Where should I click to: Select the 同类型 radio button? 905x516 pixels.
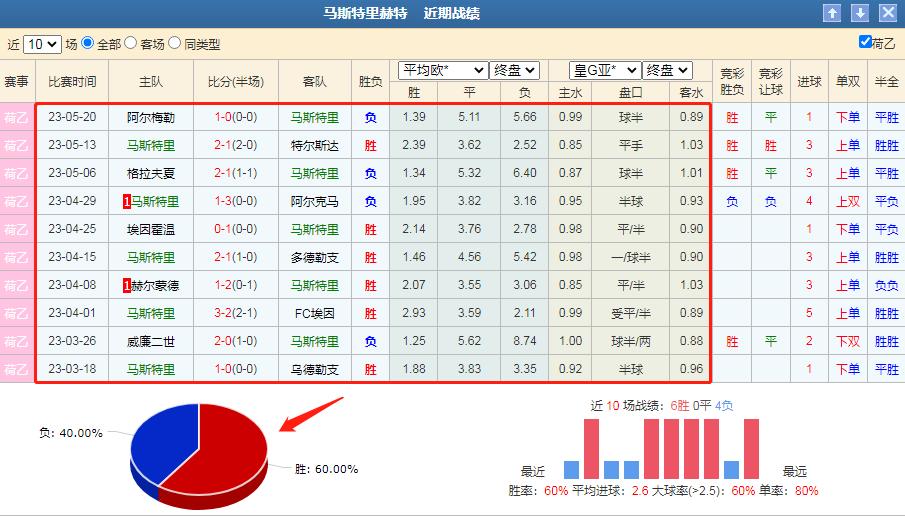point(174,43)
